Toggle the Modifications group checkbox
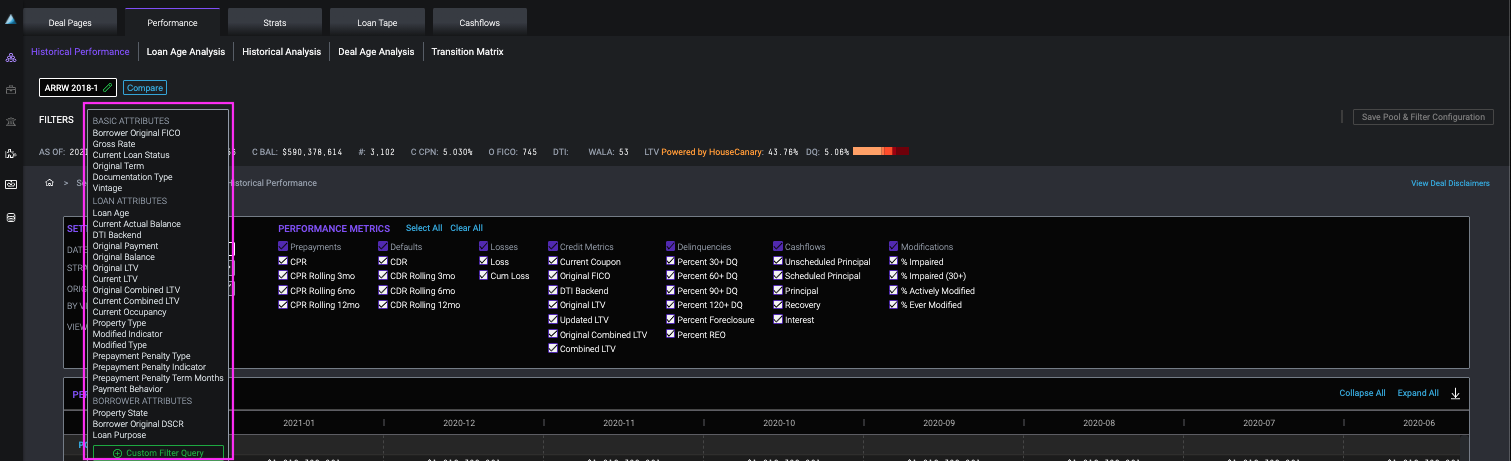The image size is (1511, 461). [894, 247]
